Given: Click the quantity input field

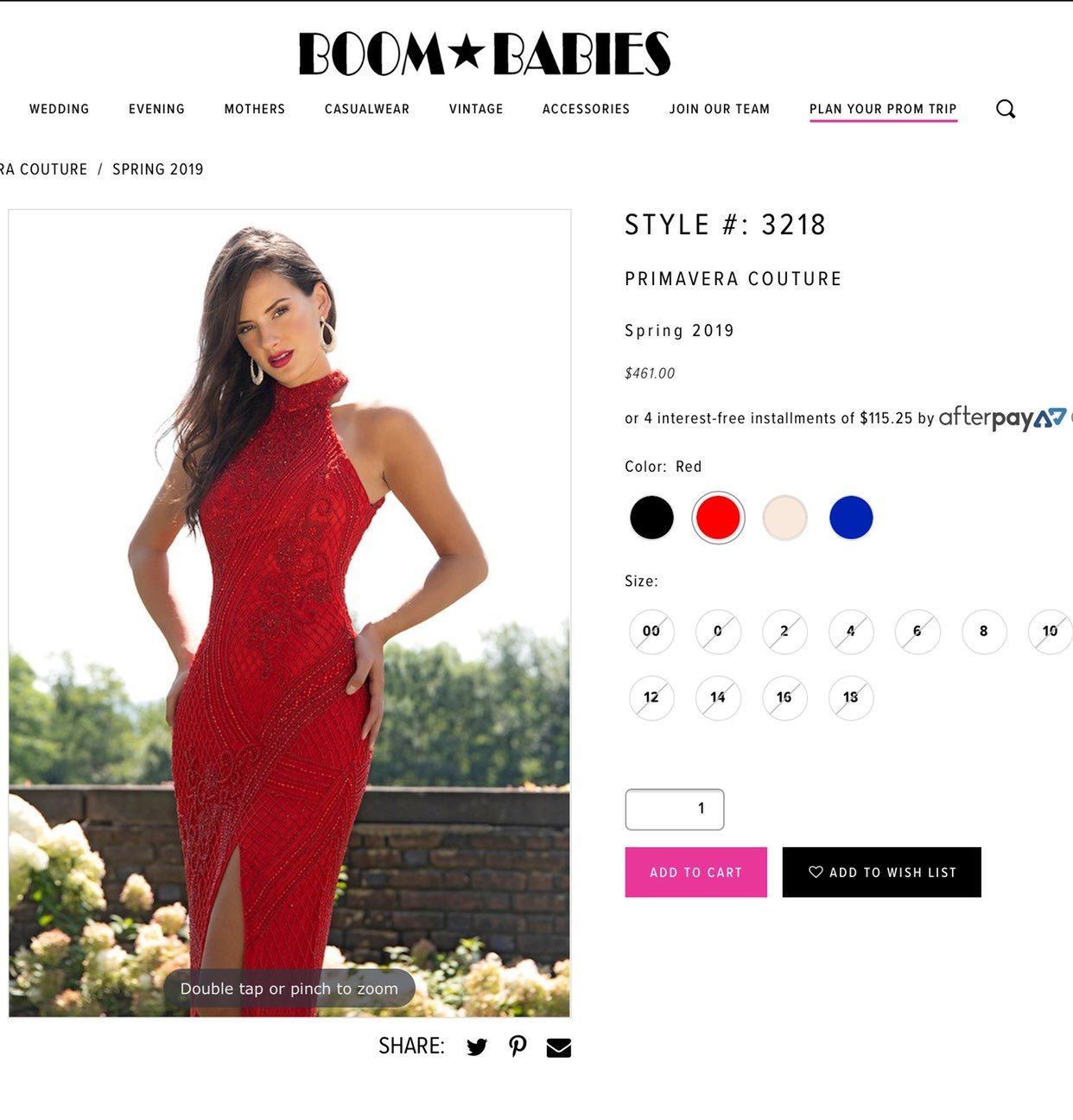Looking at the screenshot, I should pyautogui.click(x=675, y=810).
